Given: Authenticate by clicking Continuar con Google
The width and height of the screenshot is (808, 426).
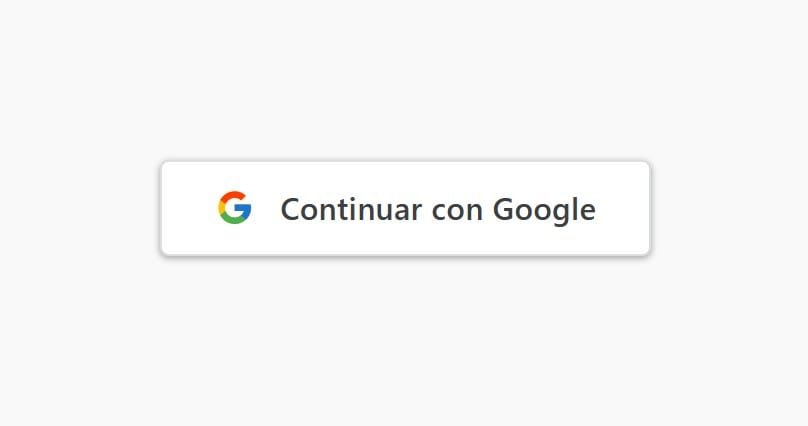Looking at the screenshot, I should pyautogui.click(x=406, y=208).
